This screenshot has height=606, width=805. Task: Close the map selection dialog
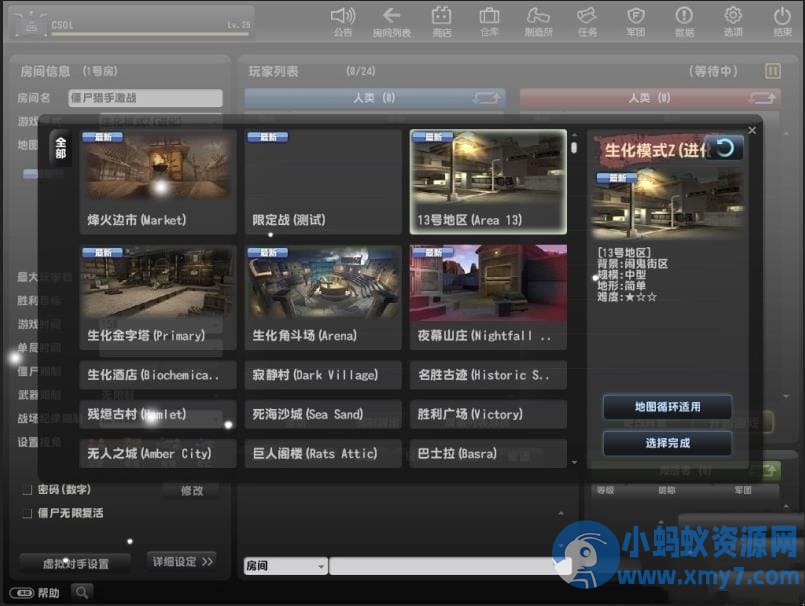pos(752,130)
